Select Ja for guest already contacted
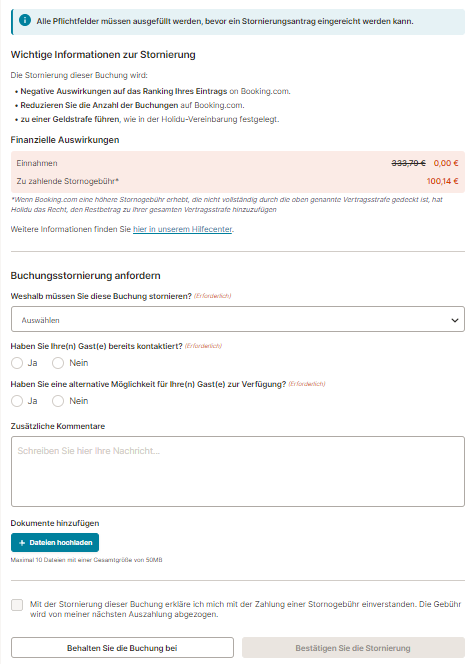The width and height of the screenshot is (468, 664). click(17, 363)
